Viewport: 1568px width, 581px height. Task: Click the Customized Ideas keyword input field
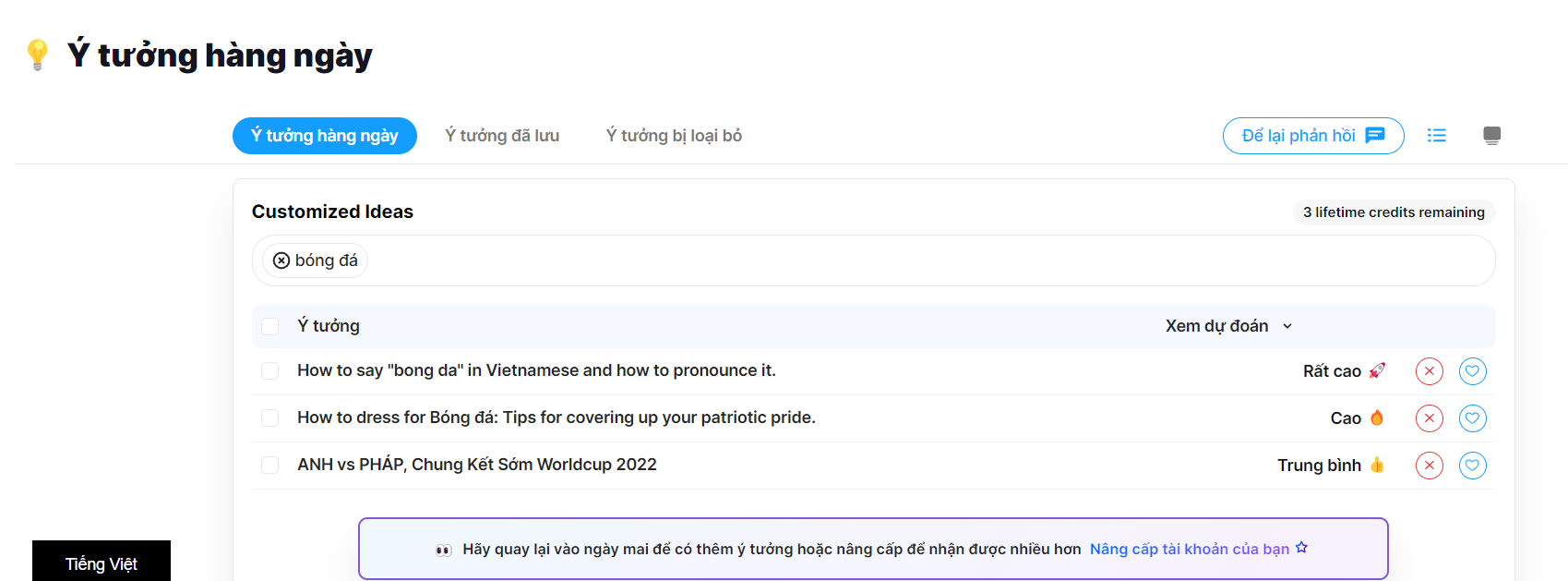tap(873, 260)
